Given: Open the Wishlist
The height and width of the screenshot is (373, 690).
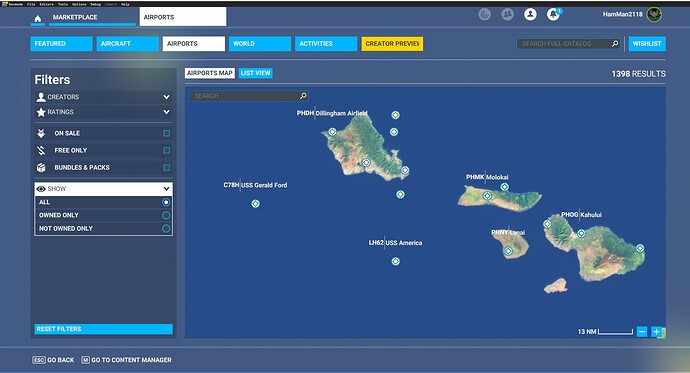Looking at the screenshot, I should tap(647, 44).
